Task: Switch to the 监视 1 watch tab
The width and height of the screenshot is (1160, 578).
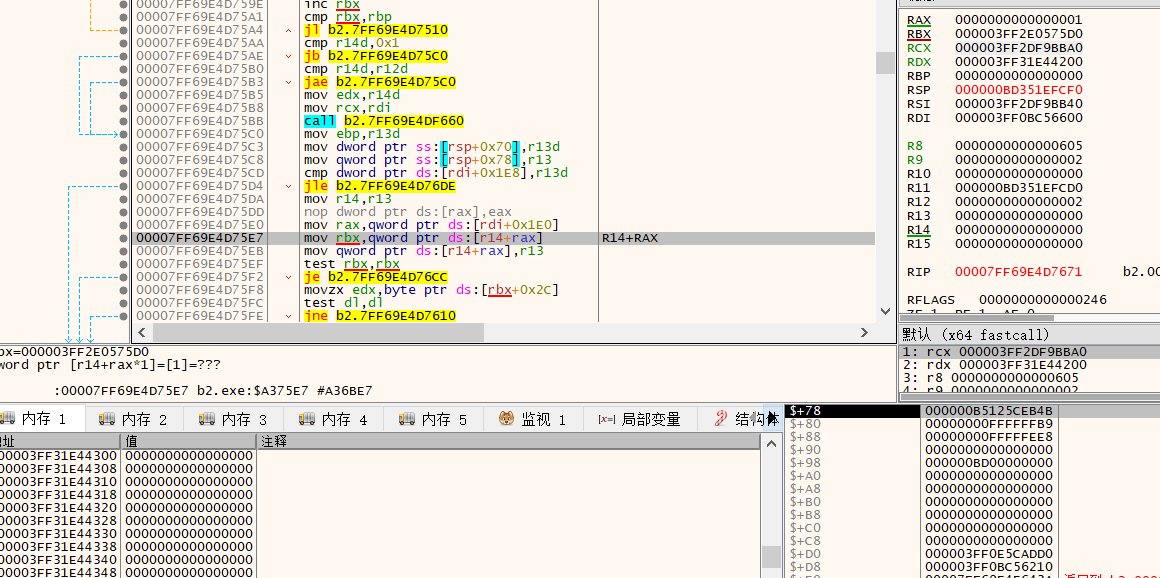Action: tap(533, 419)
